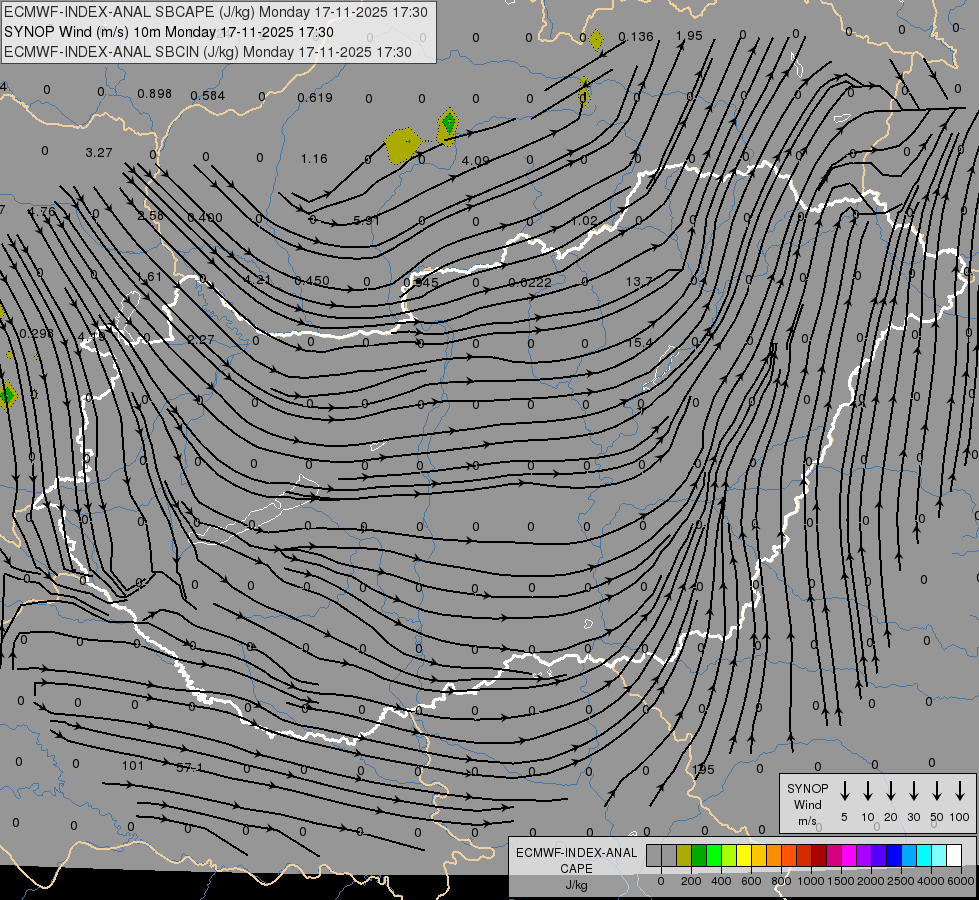Click the SYNOP Wind 10m title line
The height and width of the screenshot is (900, 979).
pyautogui.click(x=169, y=32)
